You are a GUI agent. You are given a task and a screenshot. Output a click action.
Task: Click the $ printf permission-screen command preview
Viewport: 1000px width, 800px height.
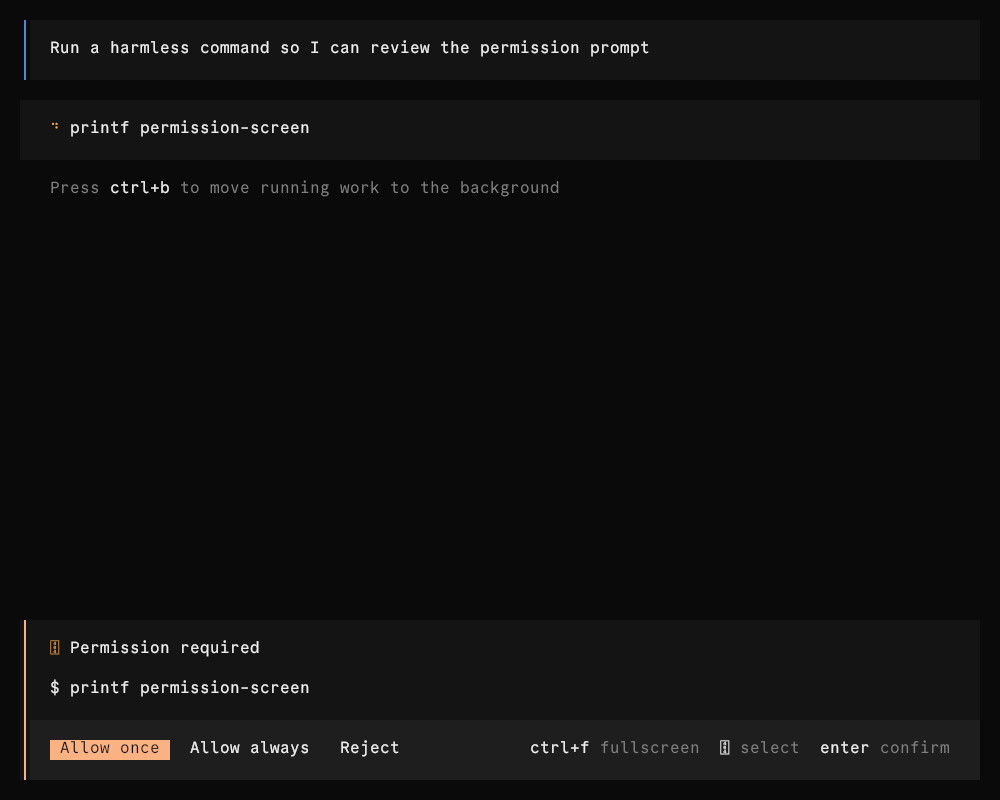point(180,688)
